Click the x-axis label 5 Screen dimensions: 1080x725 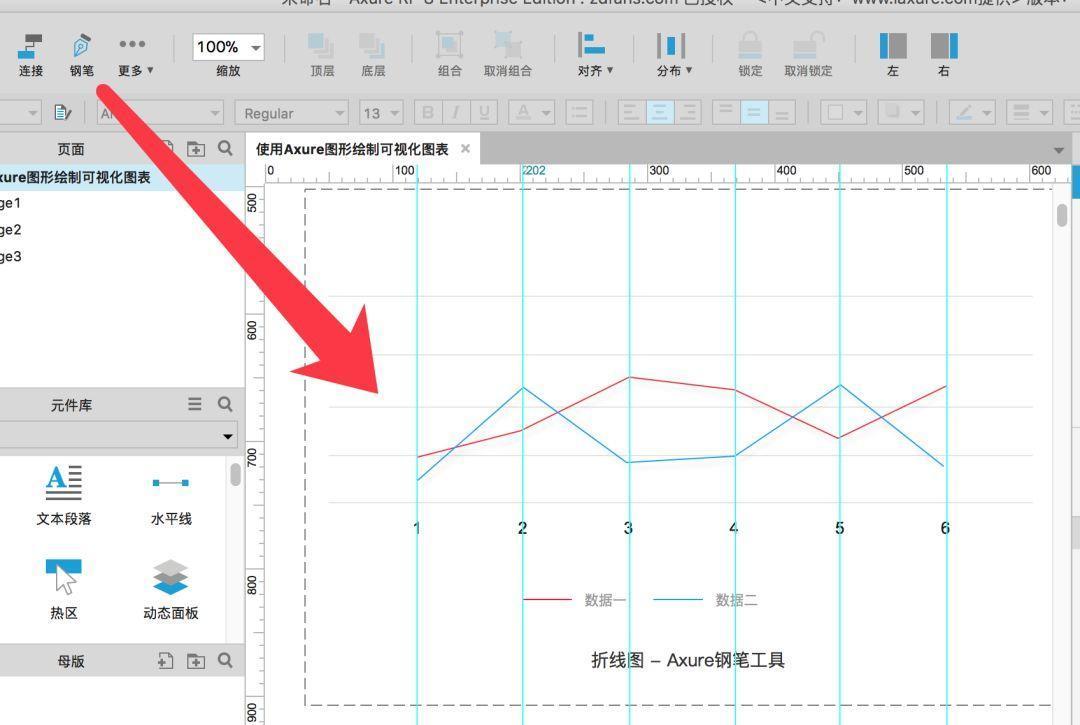point(839,528)
